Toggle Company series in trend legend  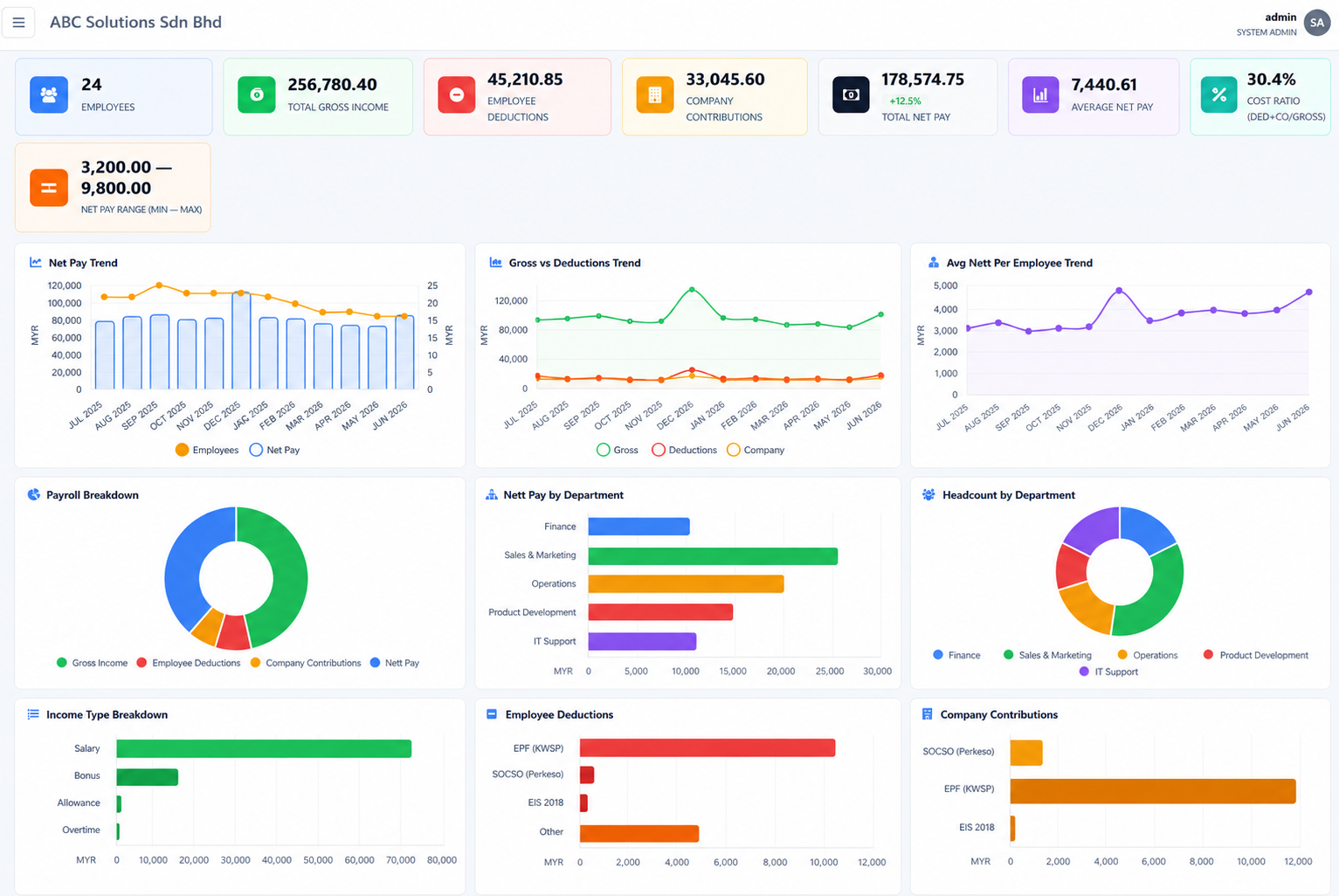756,450
